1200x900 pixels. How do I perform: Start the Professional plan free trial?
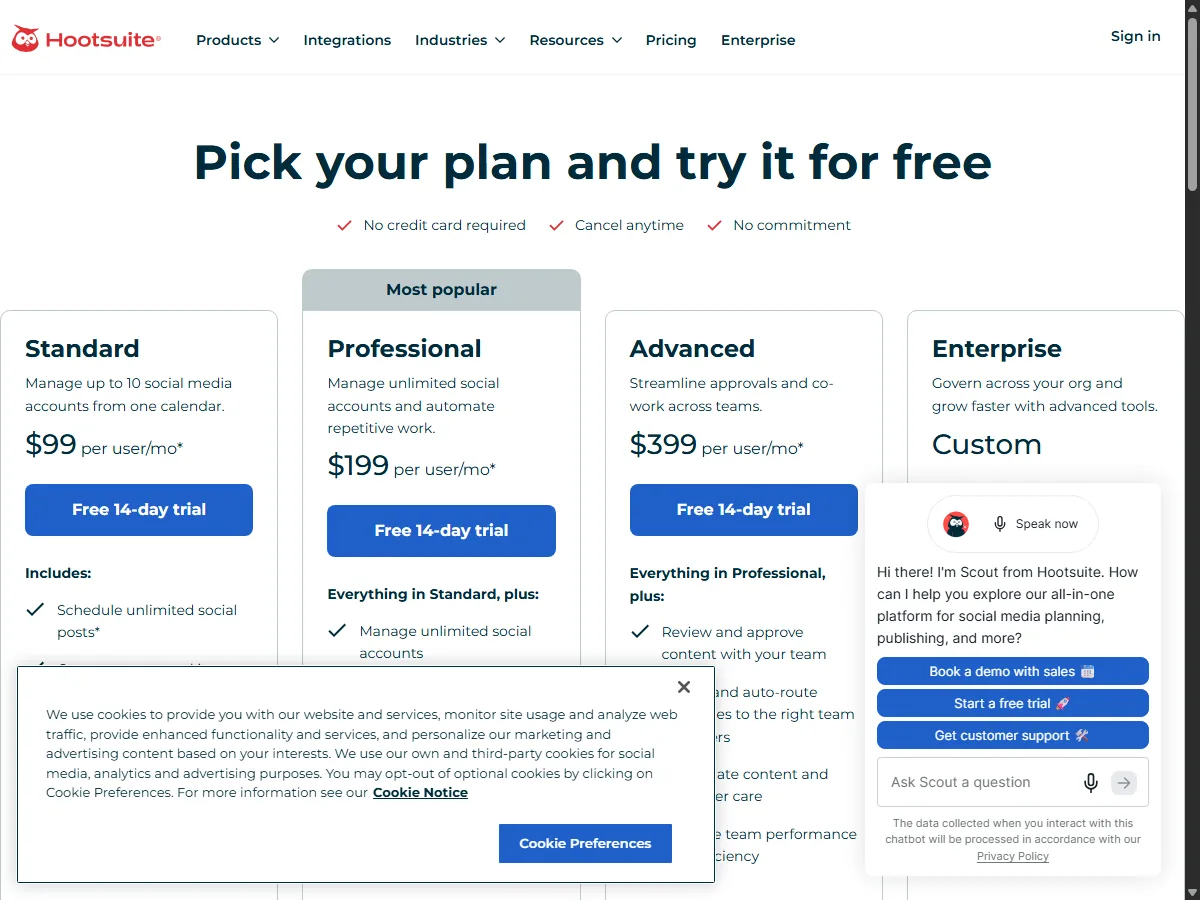(x=441, y=531)
